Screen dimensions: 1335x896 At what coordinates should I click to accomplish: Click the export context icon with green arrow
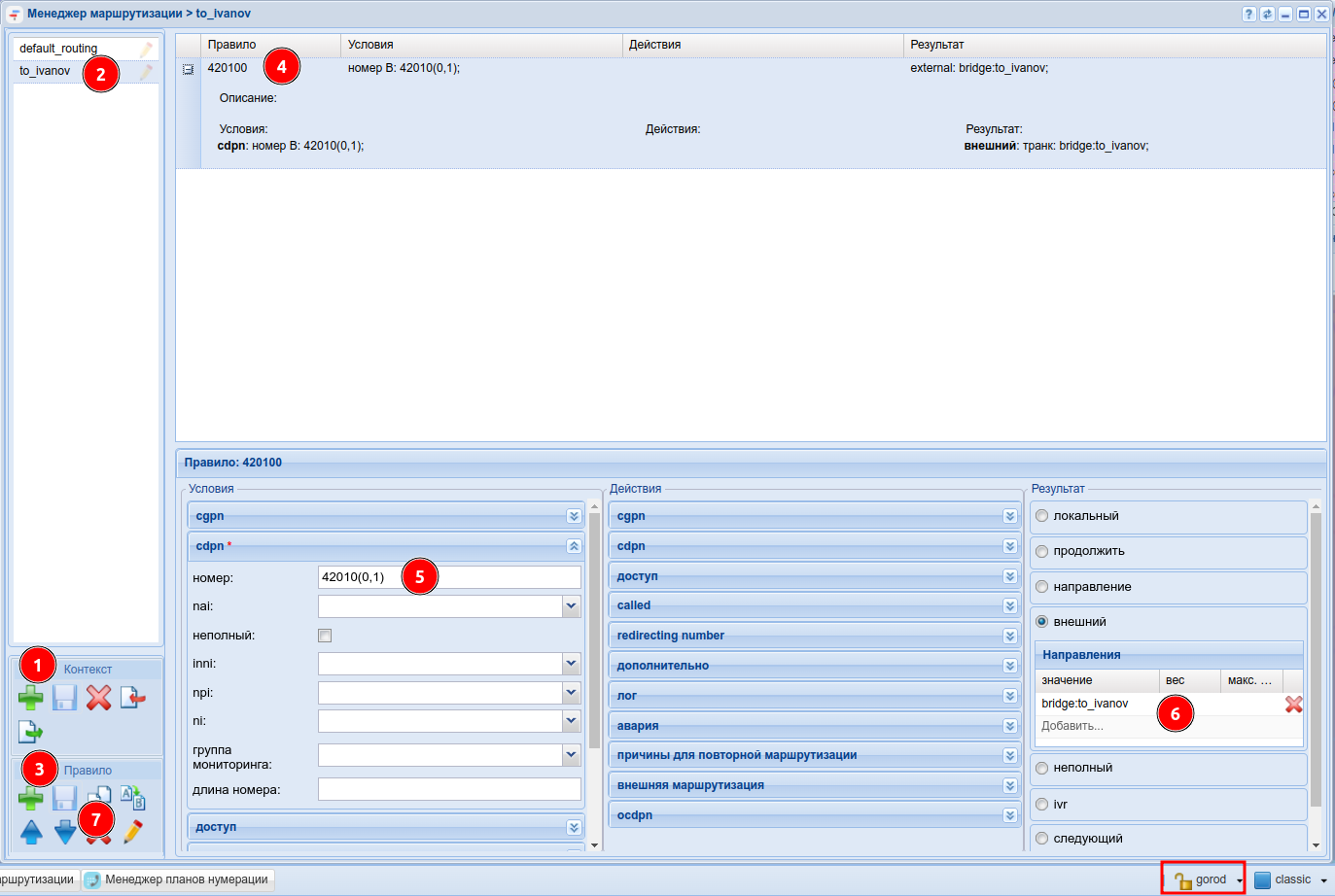[31, 732]
